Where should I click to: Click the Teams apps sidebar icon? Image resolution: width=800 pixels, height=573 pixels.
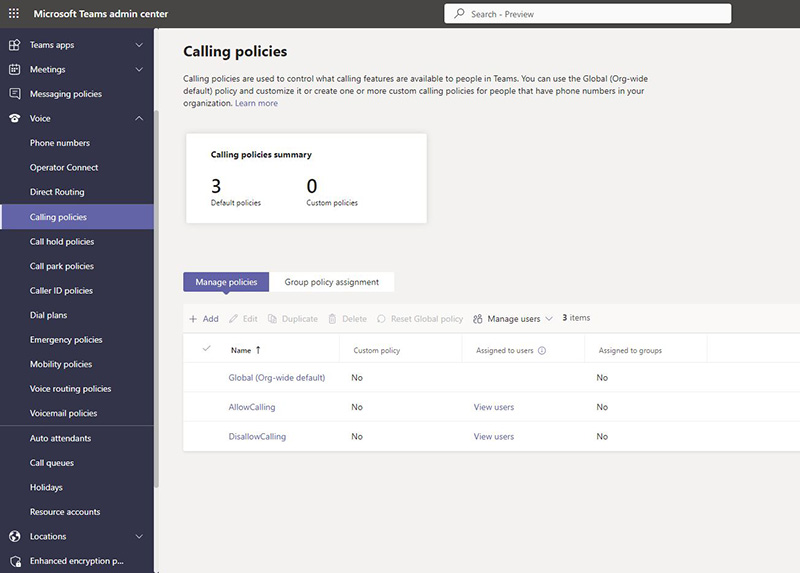(15, 45)
